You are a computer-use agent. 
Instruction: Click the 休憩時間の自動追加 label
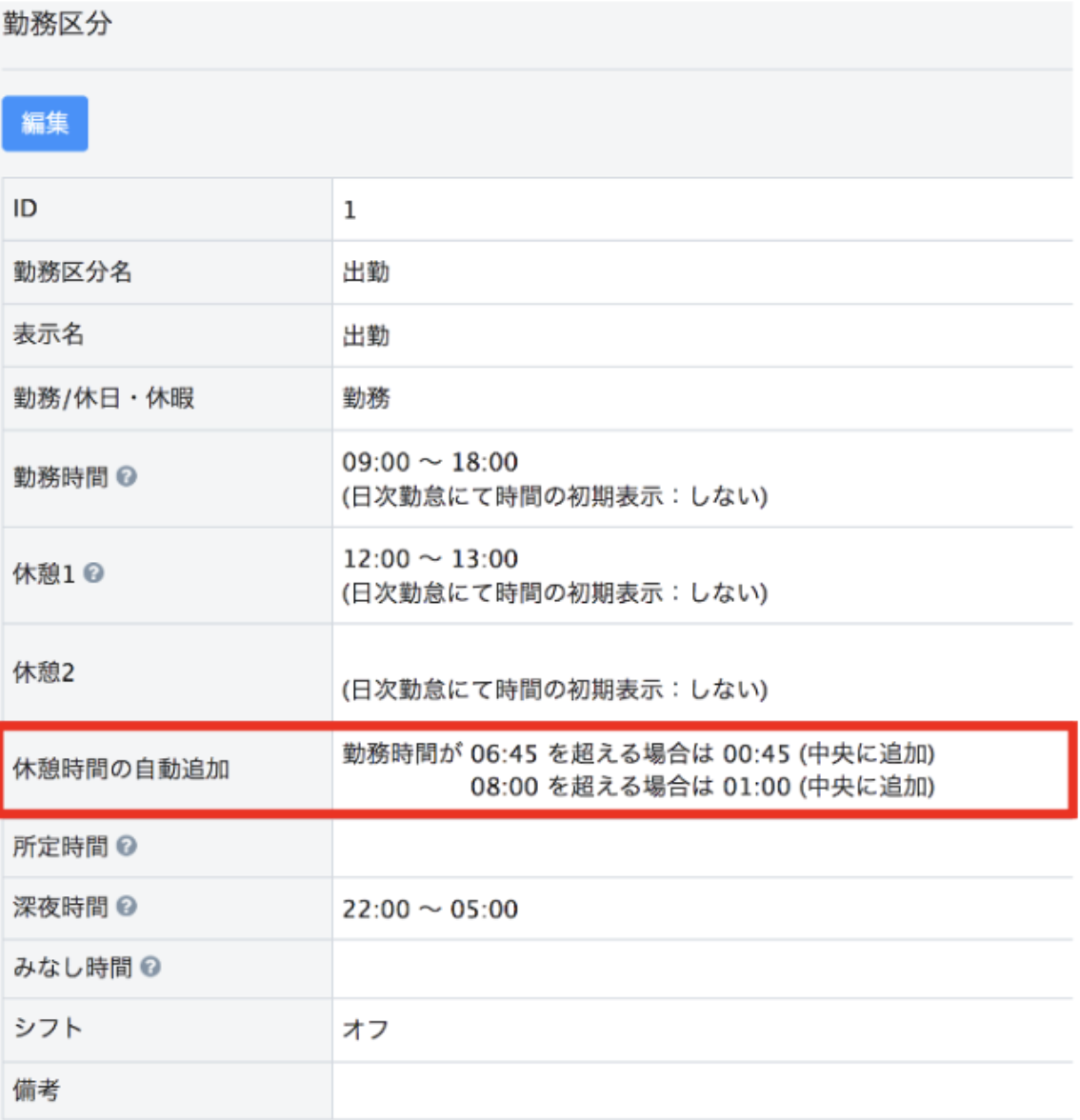click(x=121, y=769)
